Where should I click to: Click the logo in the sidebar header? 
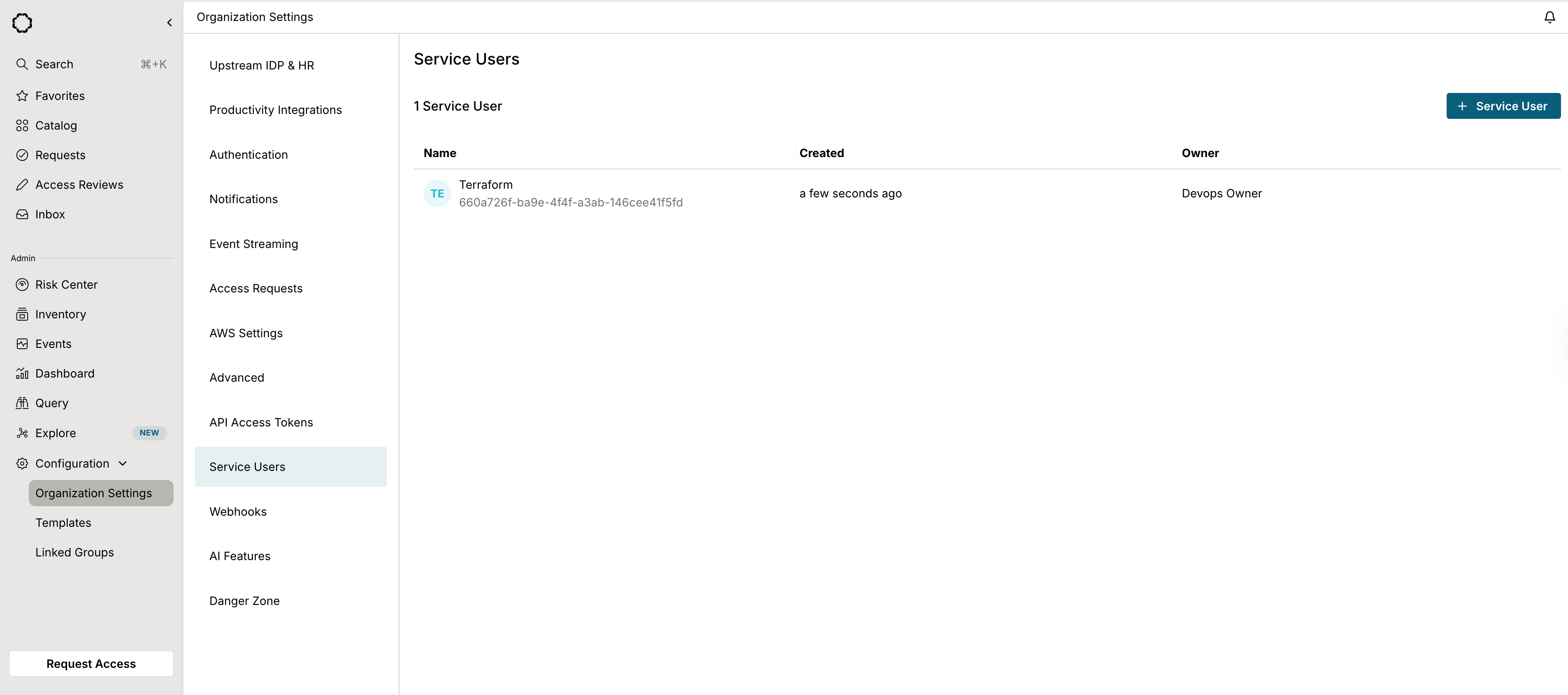22,23
